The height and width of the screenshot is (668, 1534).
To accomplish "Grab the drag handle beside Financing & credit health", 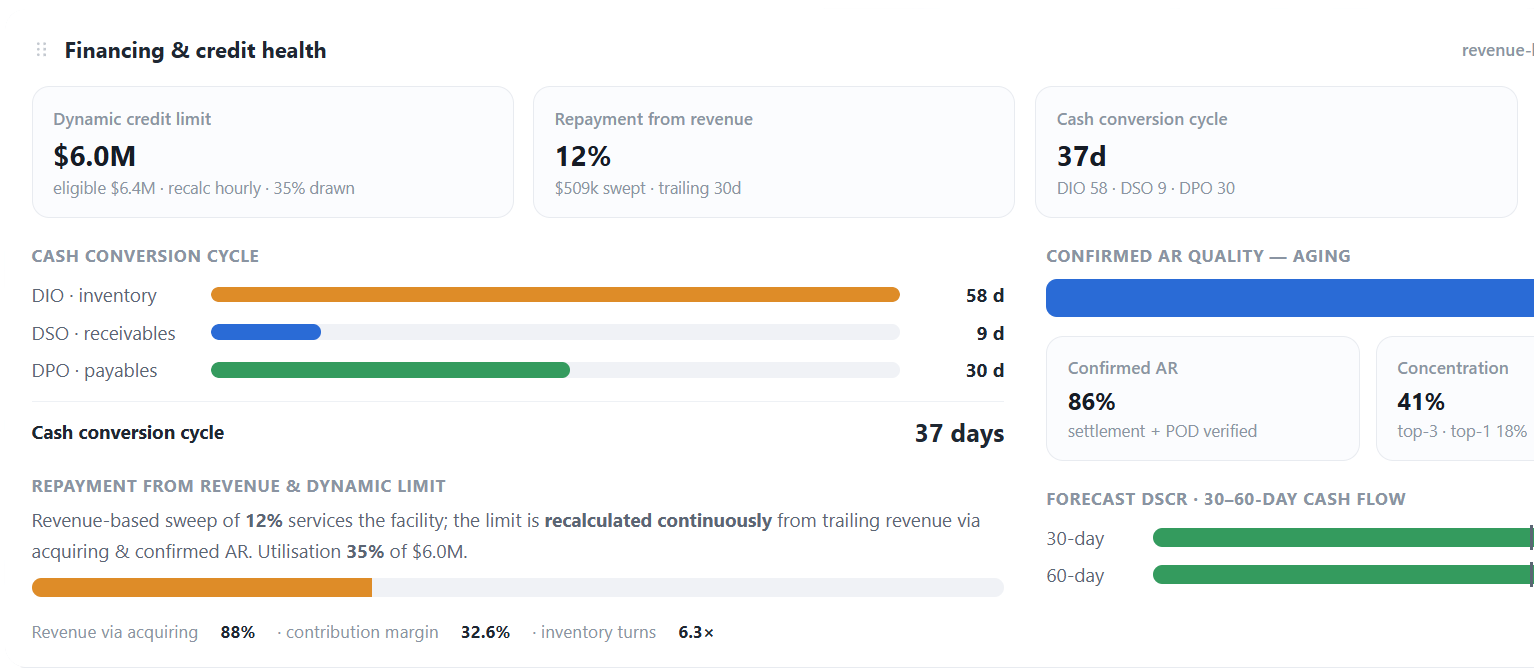I will (x=41, y=50).
